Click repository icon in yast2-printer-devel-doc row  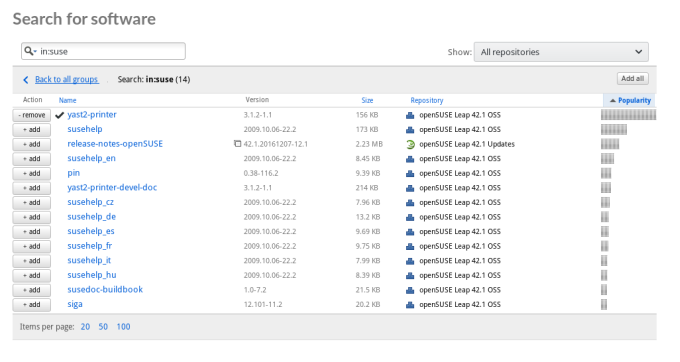pyautogui.click(x=410, y=188)
